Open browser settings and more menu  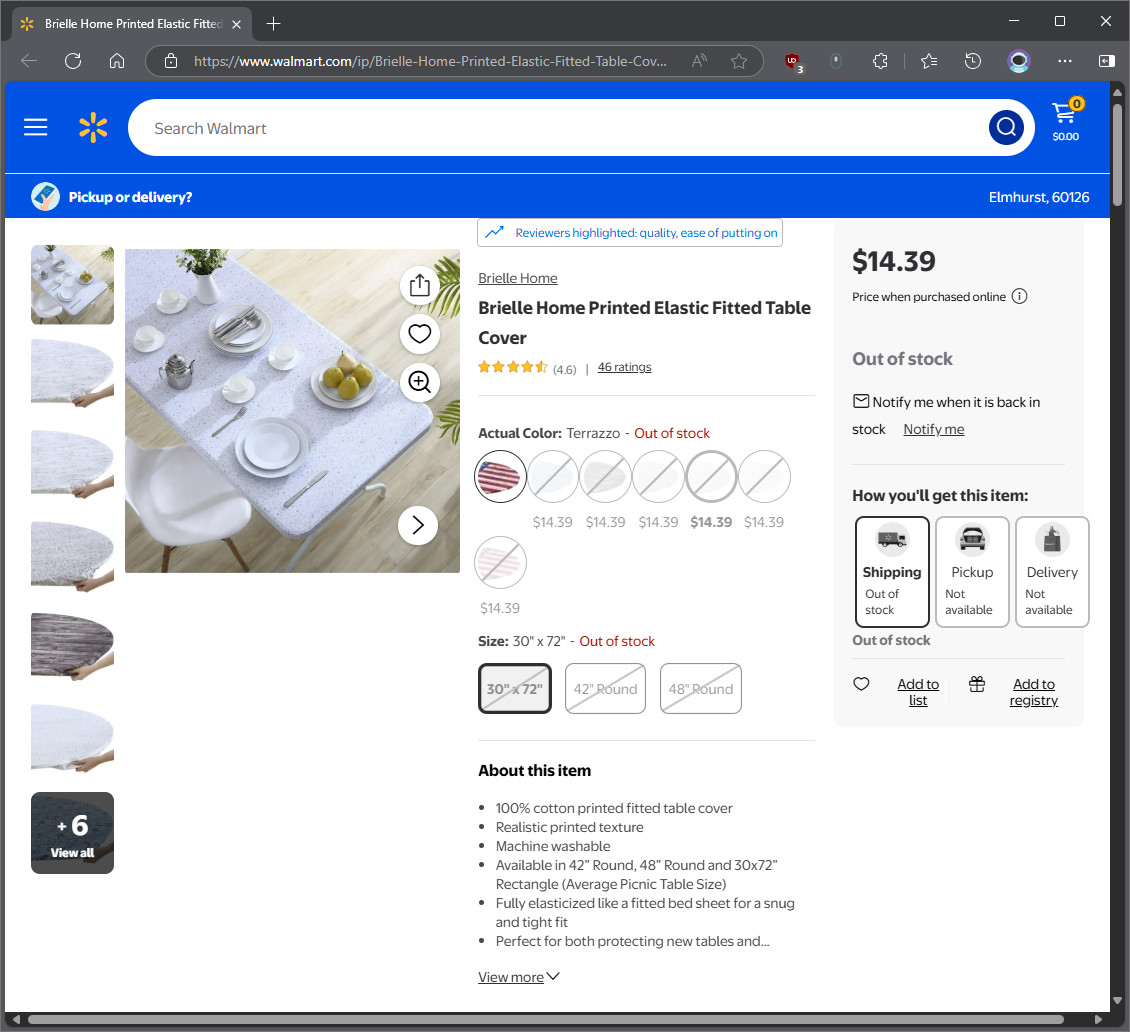(x=1064, y=61)
